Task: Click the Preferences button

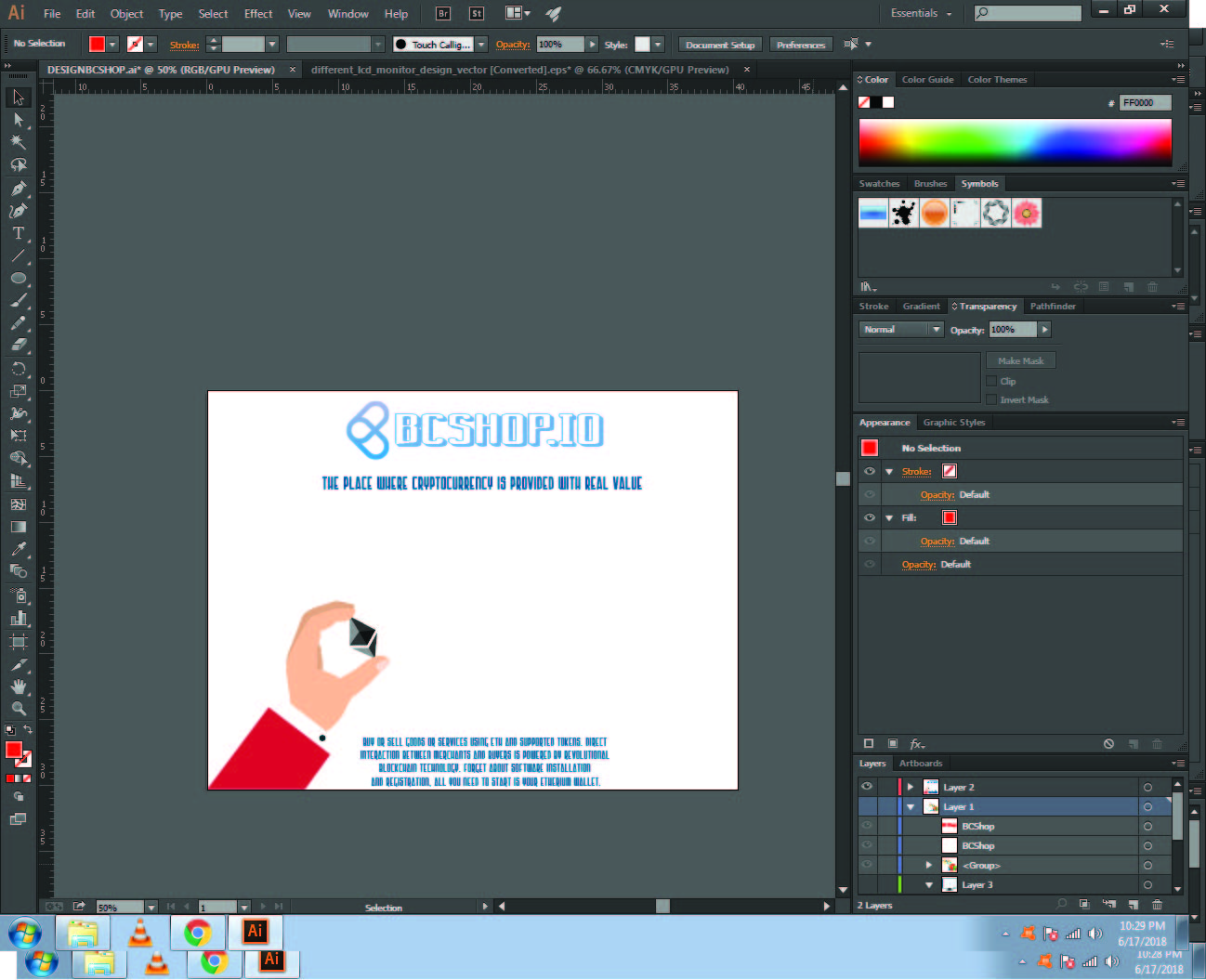Action: [x=801, y=45]
